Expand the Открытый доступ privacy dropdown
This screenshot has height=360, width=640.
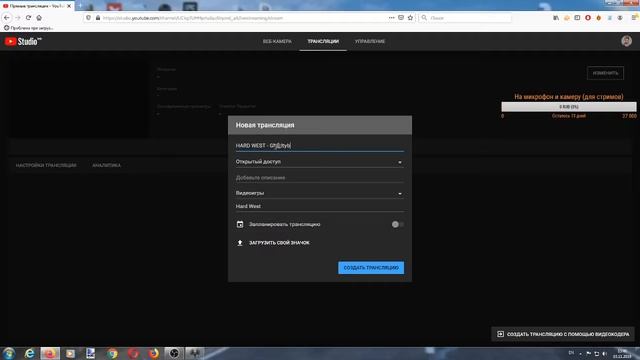[x=320, y=162]
